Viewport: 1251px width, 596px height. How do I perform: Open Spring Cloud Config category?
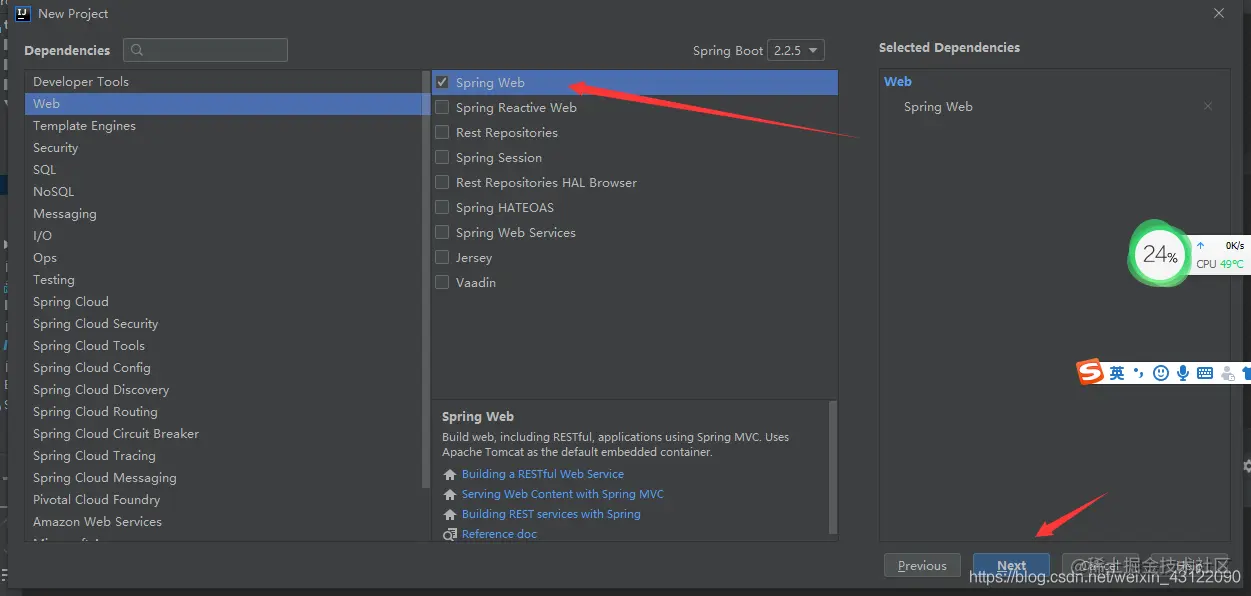tap(224, 368)
